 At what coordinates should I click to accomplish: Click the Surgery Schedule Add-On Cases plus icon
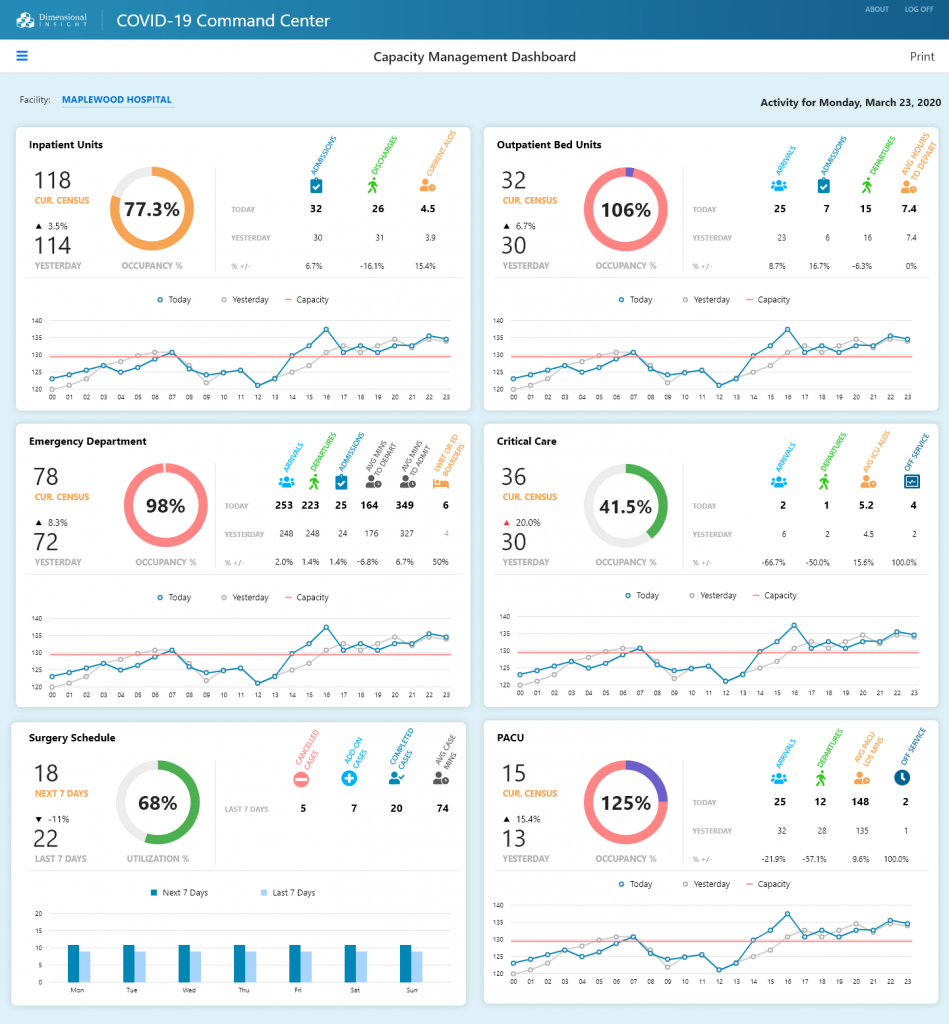pyautogui.click(x=349, y=778)
